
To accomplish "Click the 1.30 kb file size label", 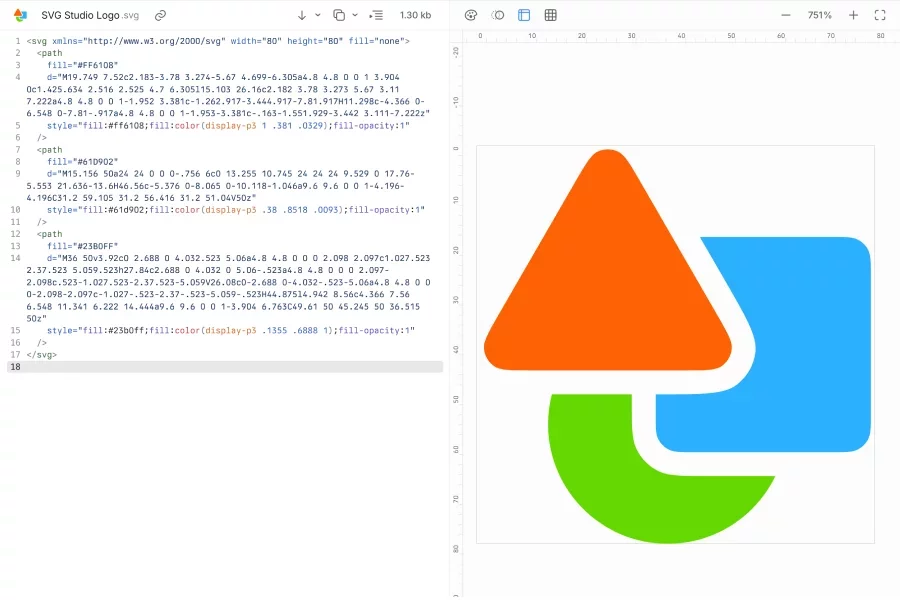I will (x=414, y=15).
